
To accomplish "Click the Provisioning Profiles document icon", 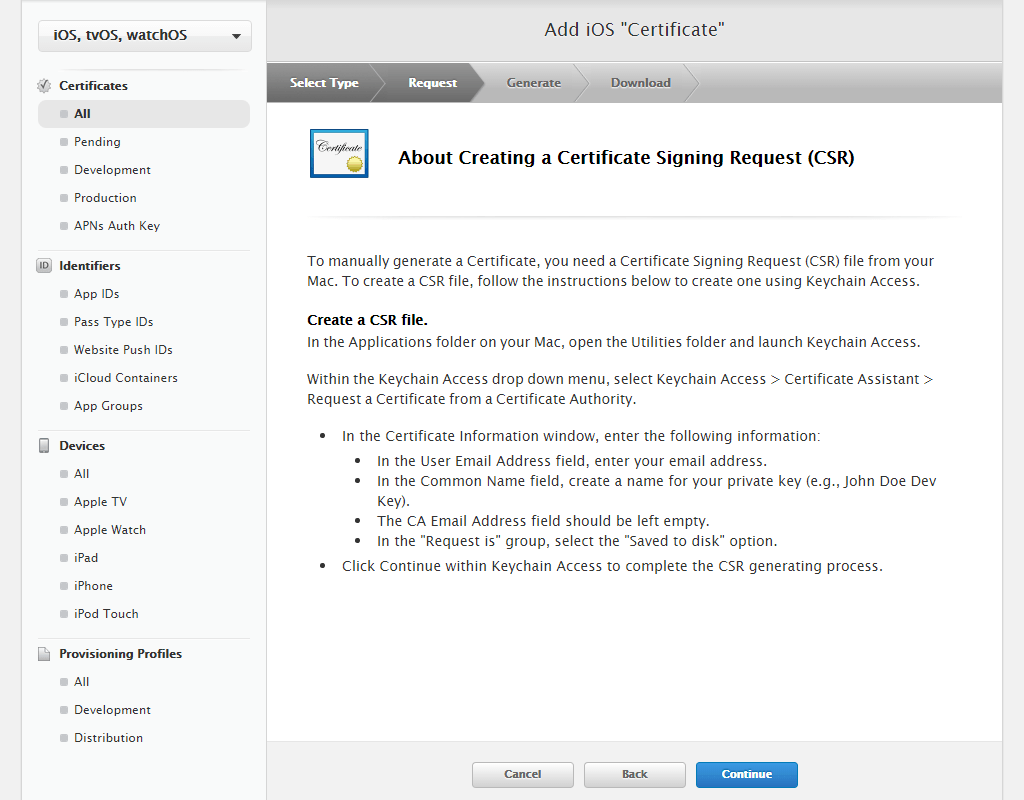I will (x=44, y=654).
